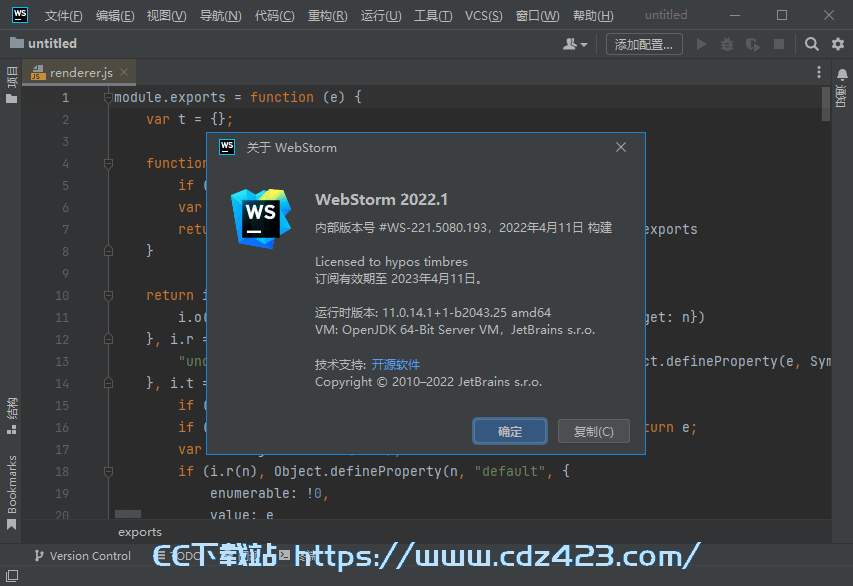Maximize the WebStorm window
This screenshot has height=586, width=853.
coord(782,15)
